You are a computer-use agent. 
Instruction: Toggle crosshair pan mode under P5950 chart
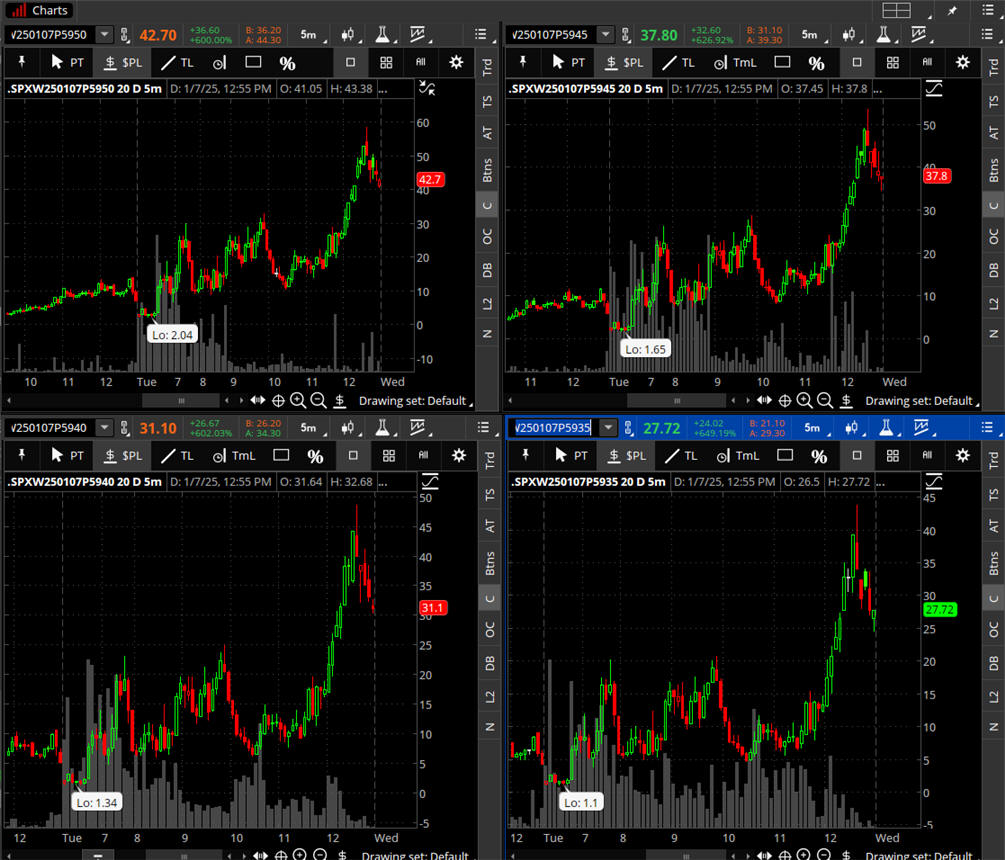click(278, 401)
